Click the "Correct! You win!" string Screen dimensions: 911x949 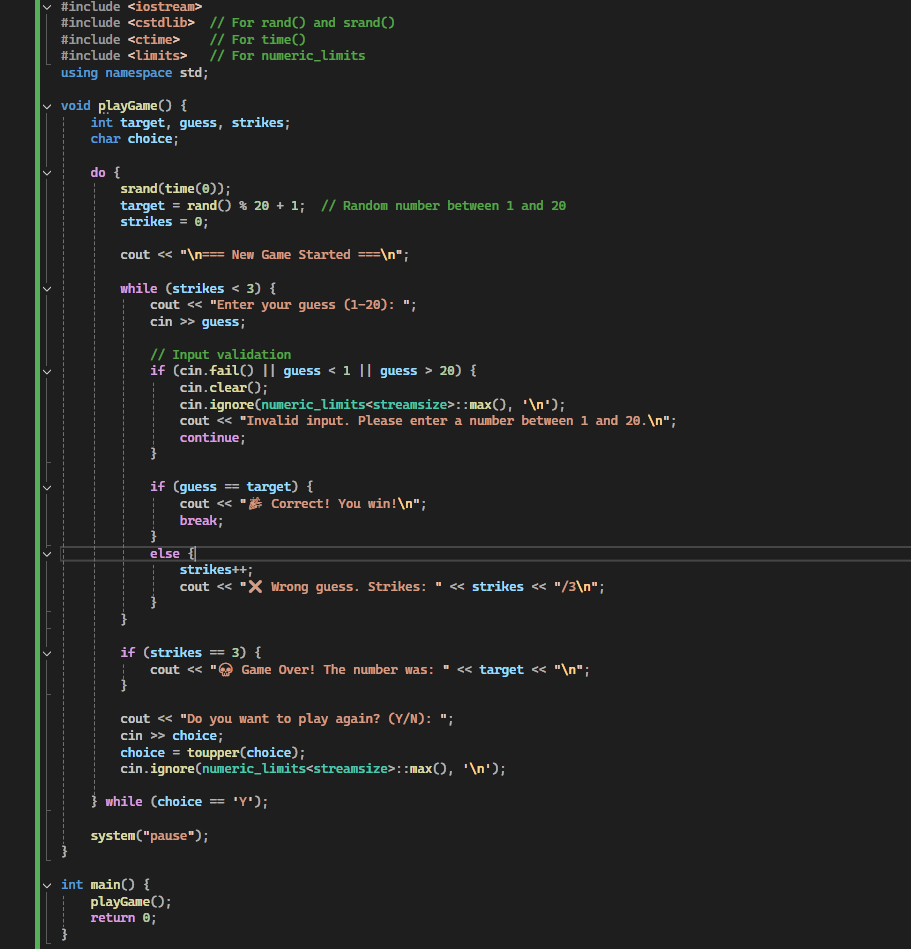click(330, 504)
